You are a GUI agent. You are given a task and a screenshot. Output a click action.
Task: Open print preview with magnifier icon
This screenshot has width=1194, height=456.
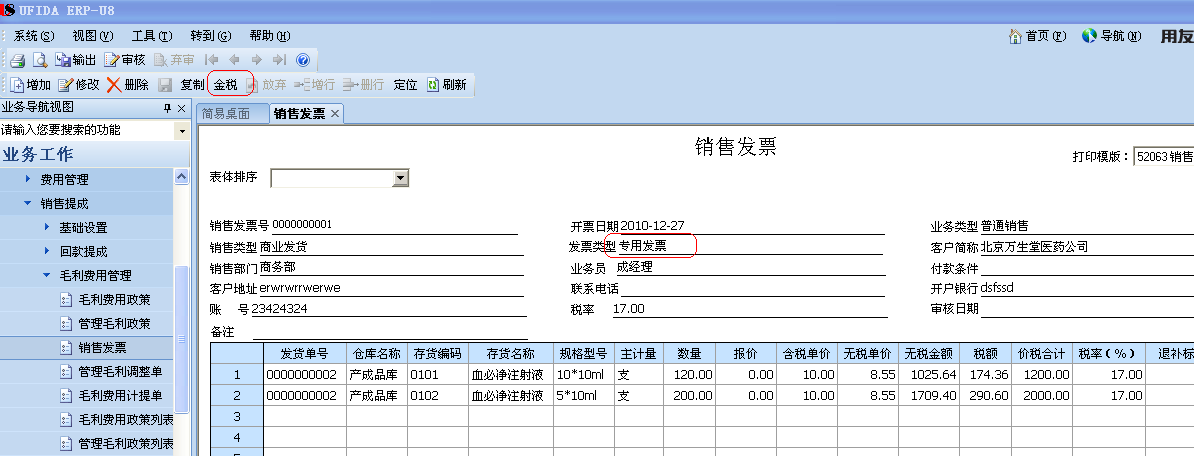(x=40, y=60)
